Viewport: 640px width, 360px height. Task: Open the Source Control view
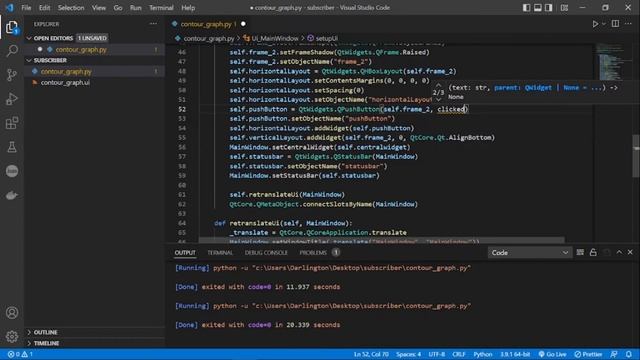pyautogui.click(x=12, y=75)
